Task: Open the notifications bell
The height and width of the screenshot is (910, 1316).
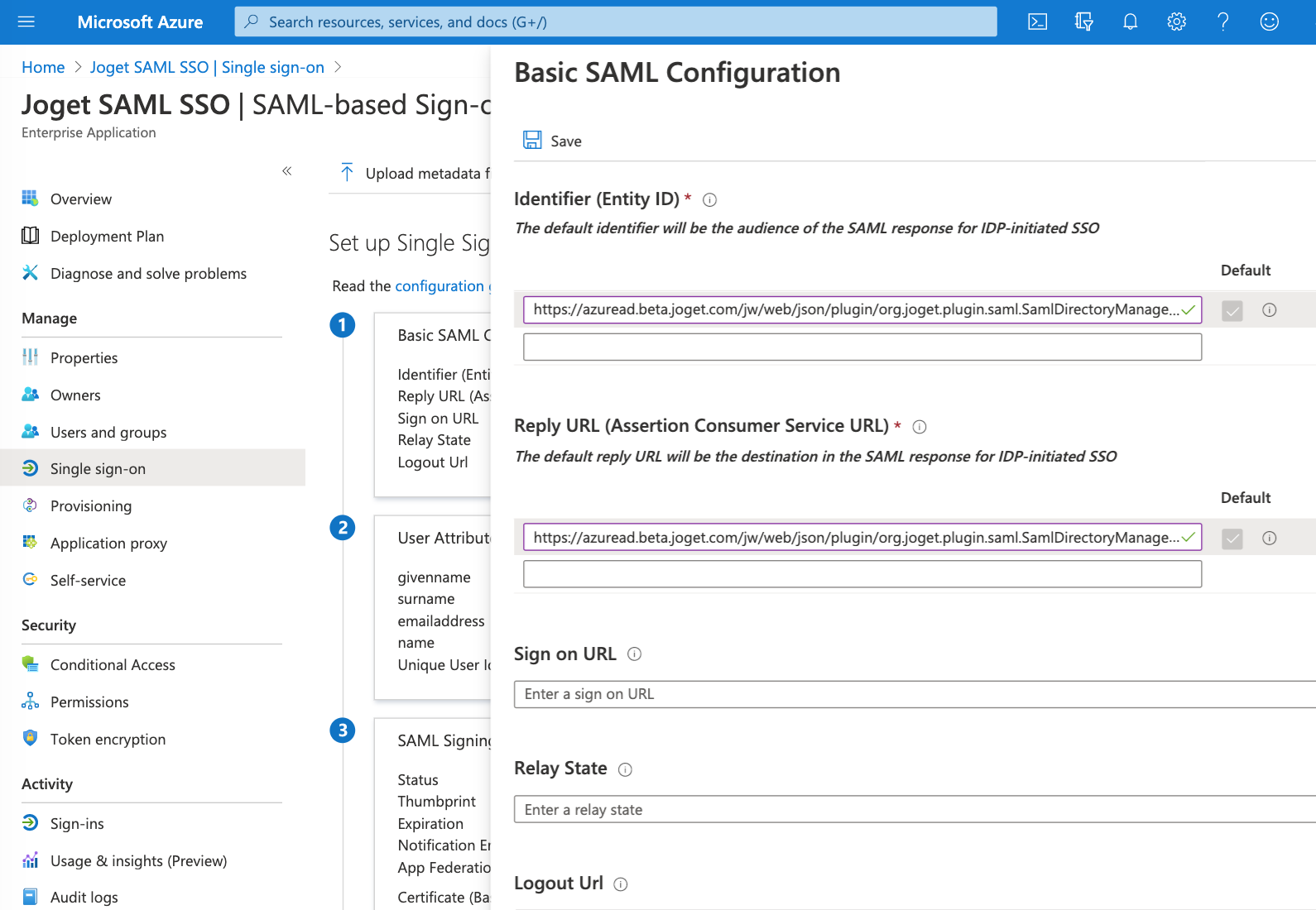Action: [1130, 22]
